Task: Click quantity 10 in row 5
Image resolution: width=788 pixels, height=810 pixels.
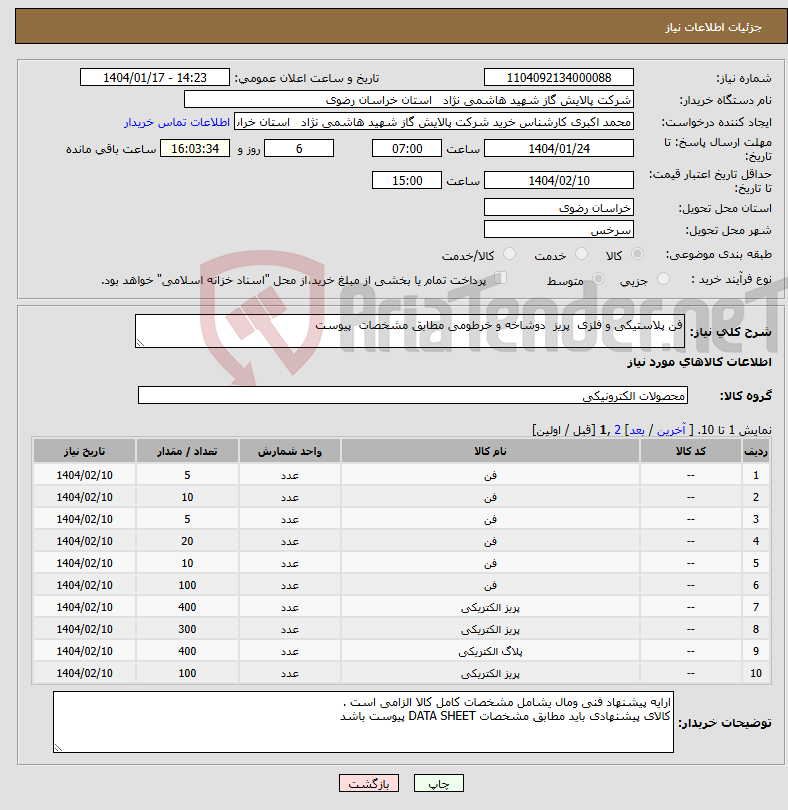Action: [x=187, y=563]
